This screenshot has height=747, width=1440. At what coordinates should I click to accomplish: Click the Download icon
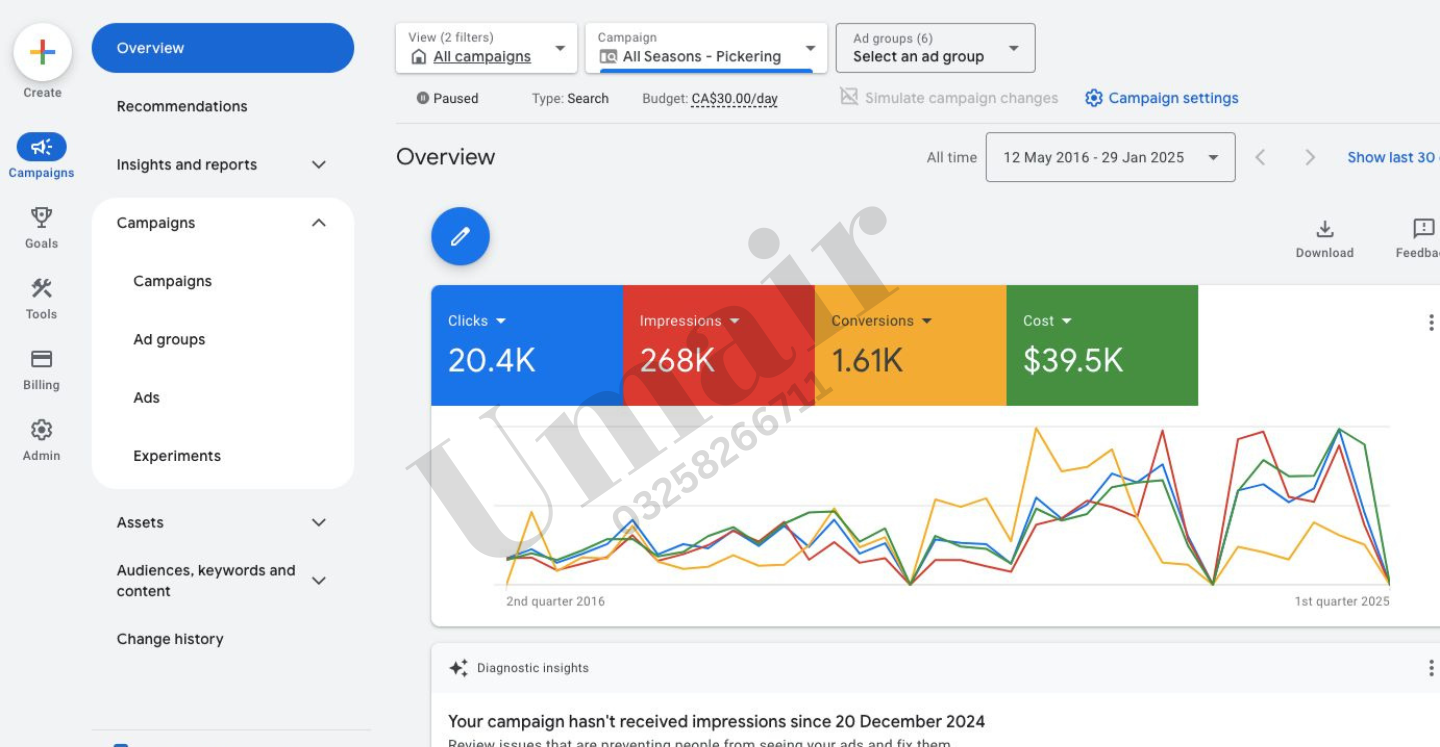tap(1325, 229)
